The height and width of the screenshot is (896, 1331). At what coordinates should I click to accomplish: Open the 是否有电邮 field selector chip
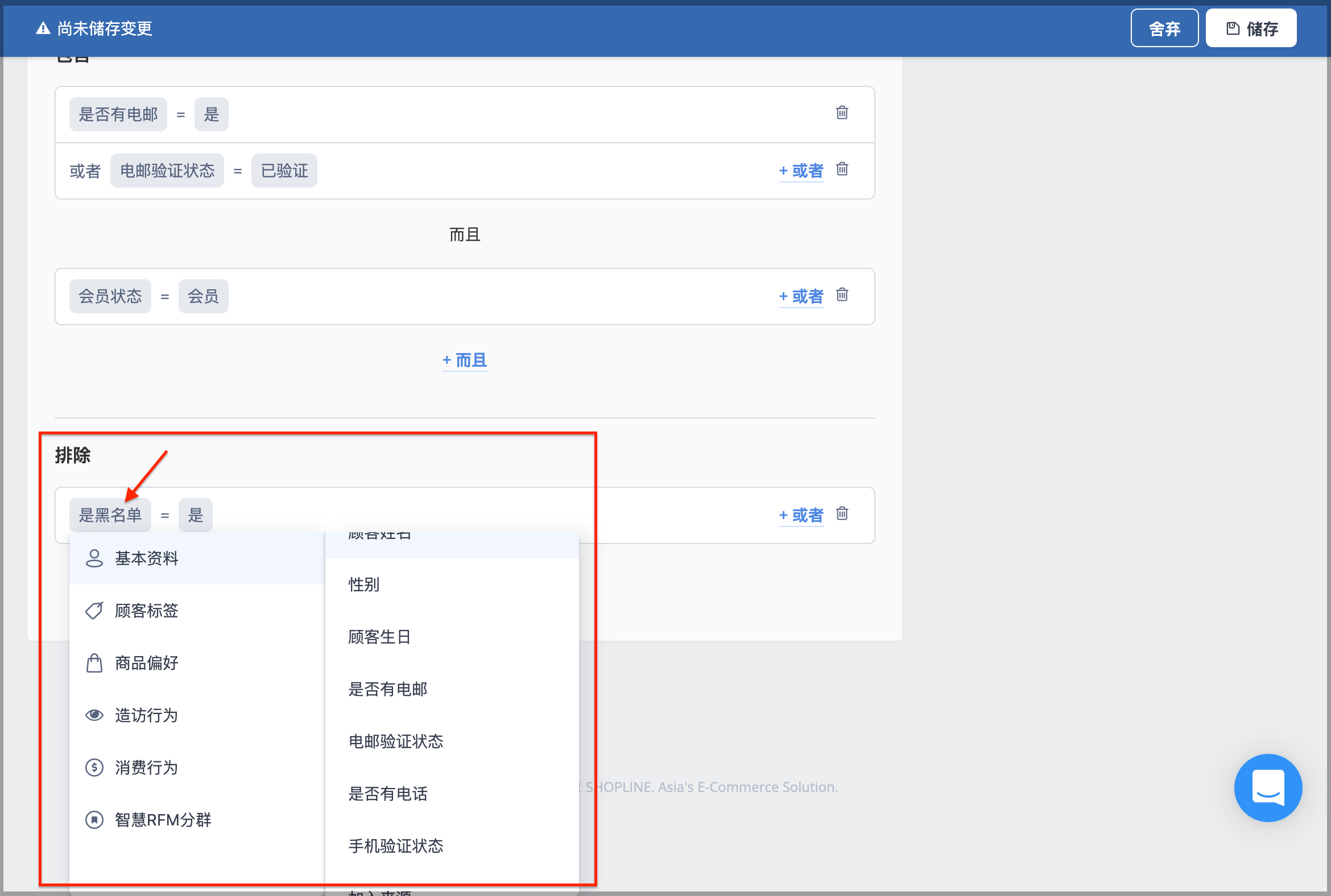[x=118, y=114]
